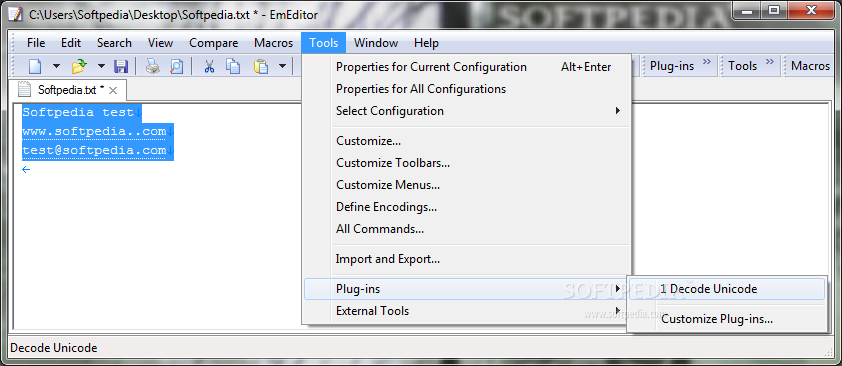Click the Open folder icon
842x366 pixels.
[79, 67]
